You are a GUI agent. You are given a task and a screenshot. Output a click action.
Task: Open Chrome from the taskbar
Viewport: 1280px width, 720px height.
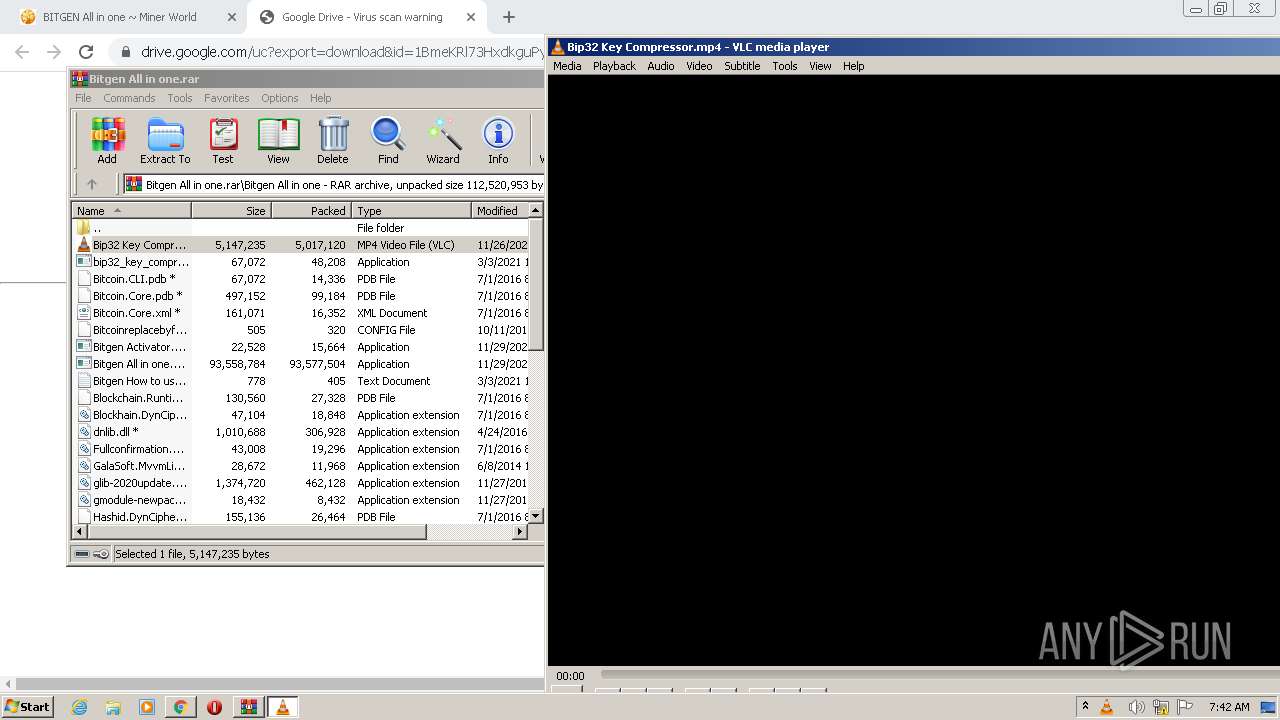(x=180, y=707)
